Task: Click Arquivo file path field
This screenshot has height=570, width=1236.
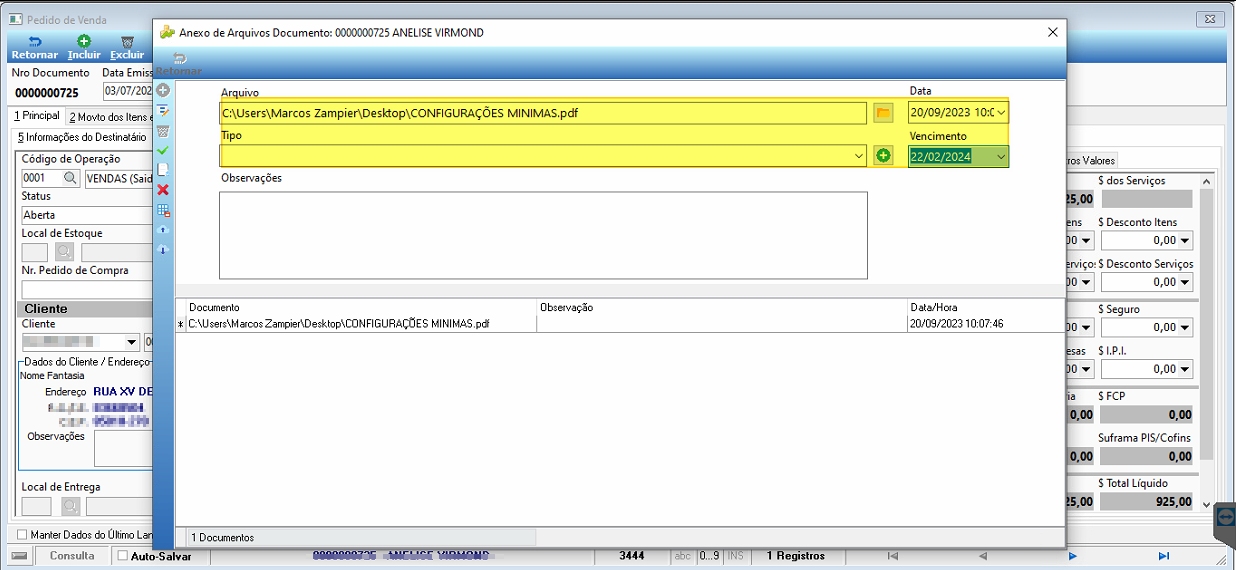Action: click(x=543, y=113)
